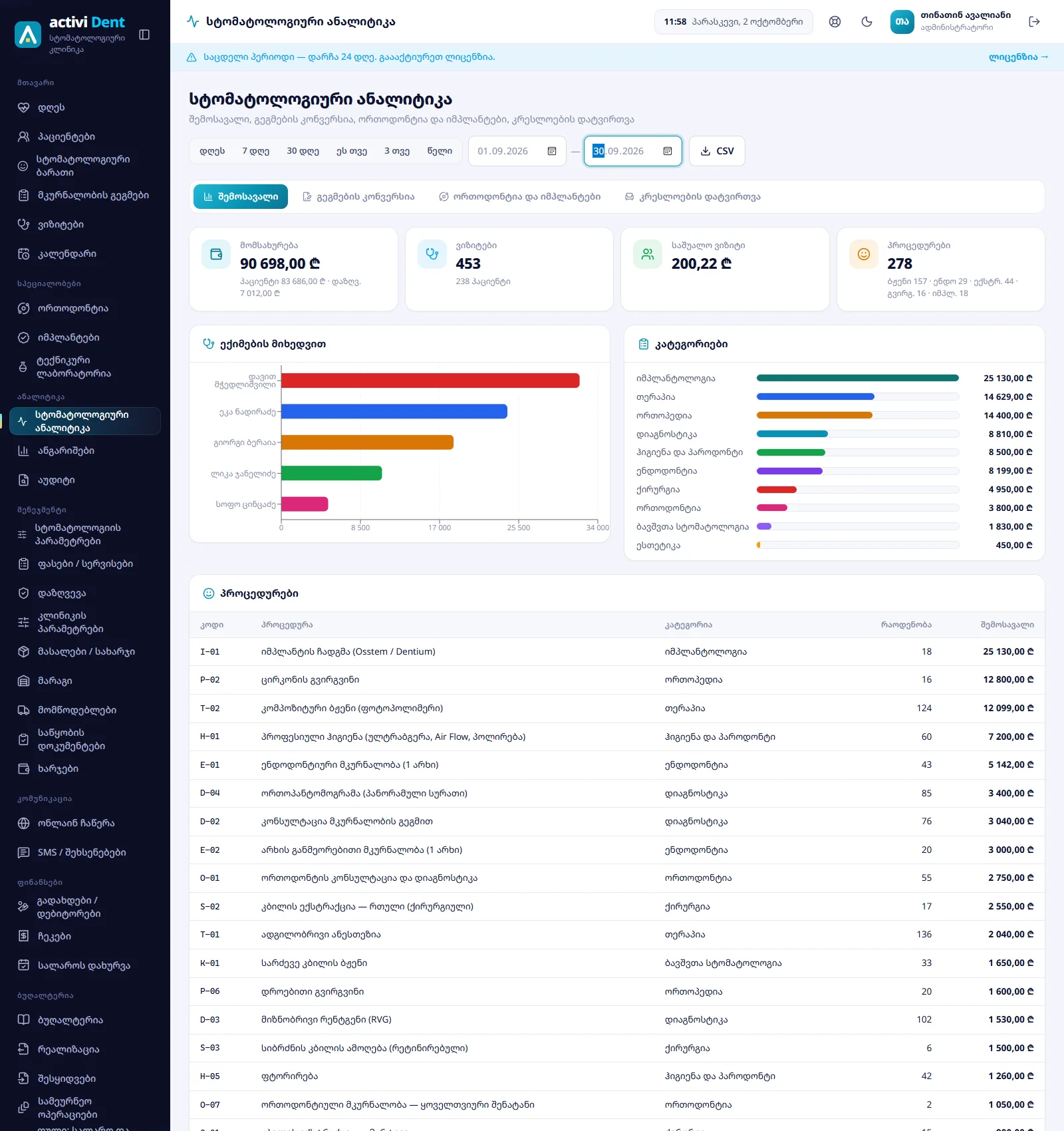Viewport: 1064px width, 1131px height.
Task: Click the blue ეკა ნადირაძე chart bar
Action: click(394, 411)
